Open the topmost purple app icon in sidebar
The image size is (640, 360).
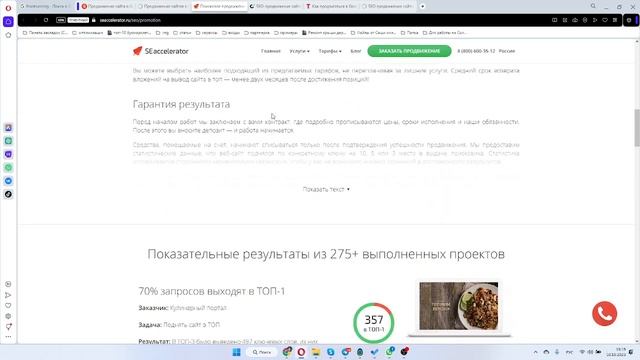pos(8,128)
